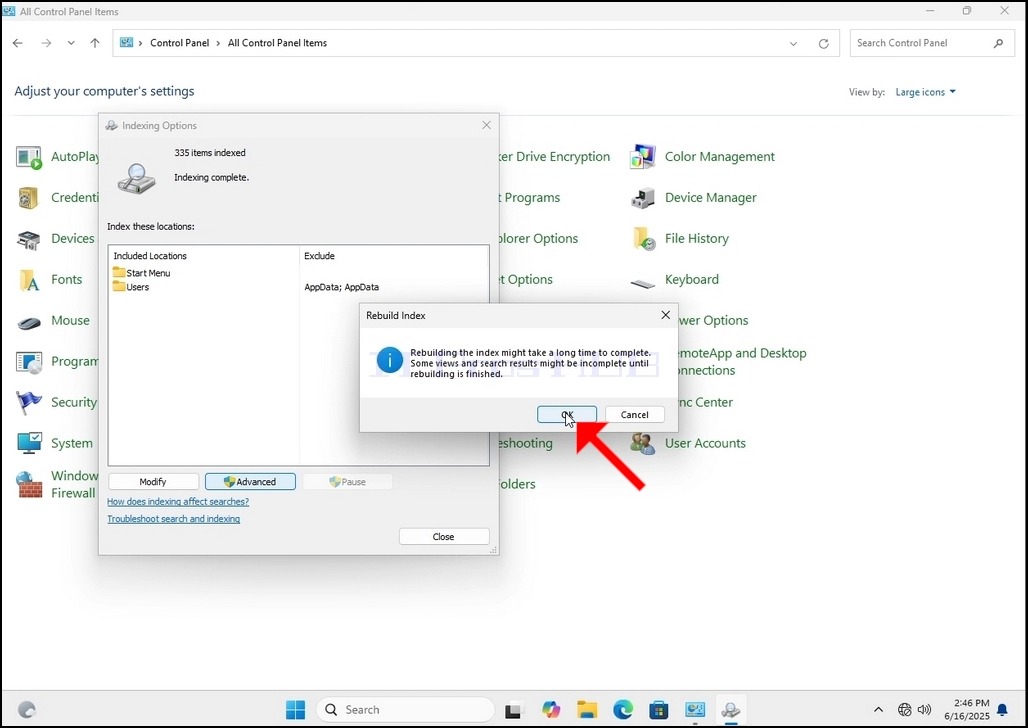
Task: Open the recent locations dropdown arrow
Action: [71, 43]
